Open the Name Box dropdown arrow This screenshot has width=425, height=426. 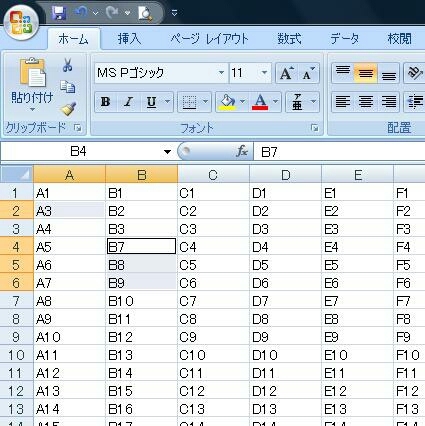coord(167,152)
